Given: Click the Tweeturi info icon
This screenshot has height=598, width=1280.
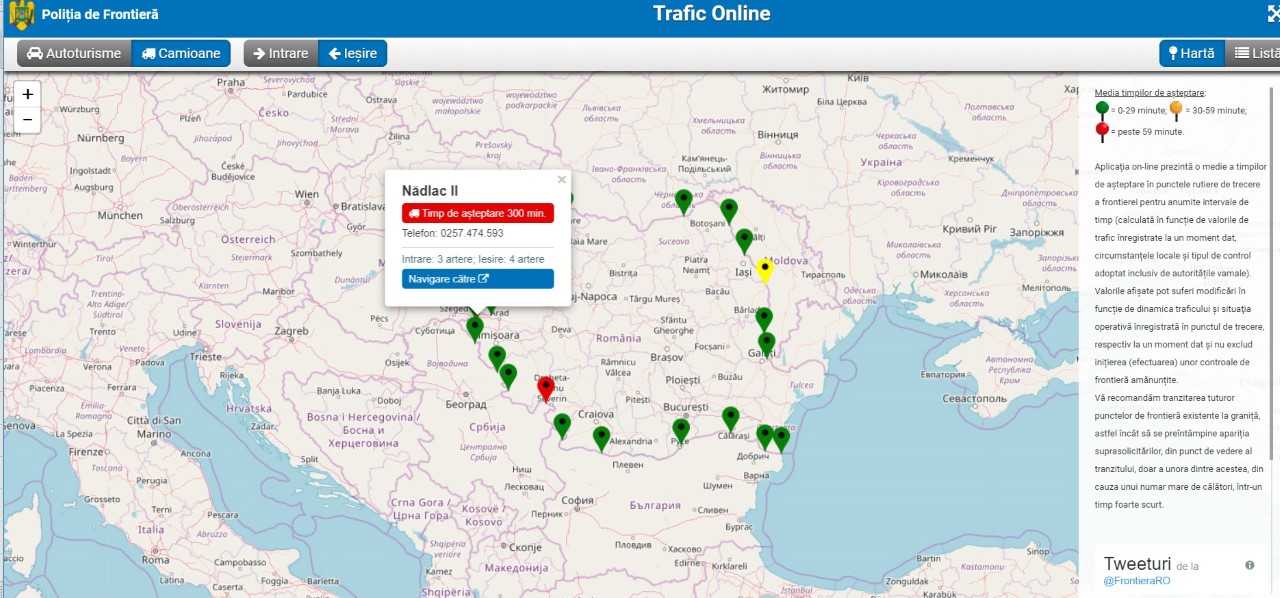Looking at the screenshot, I should (1249, 565).
